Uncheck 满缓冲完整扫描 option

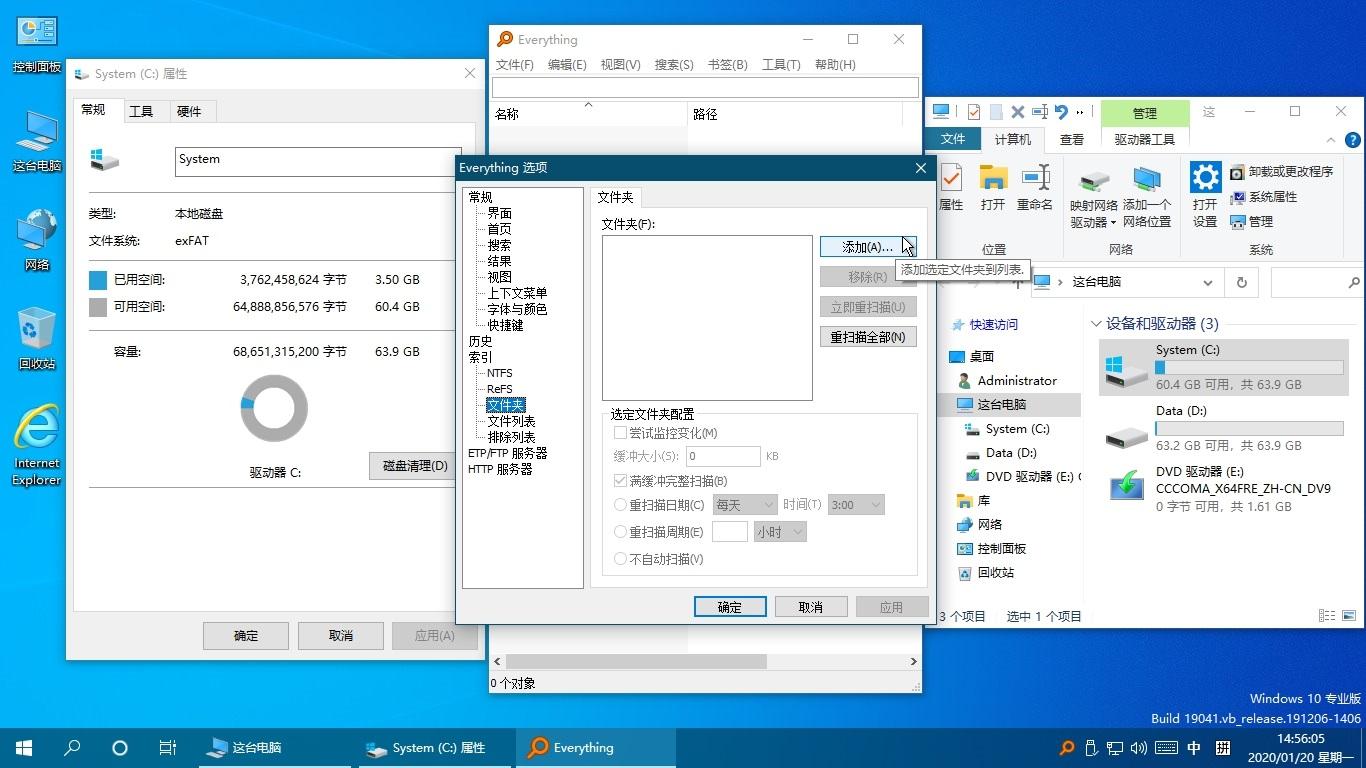click(x=622, y=480)
